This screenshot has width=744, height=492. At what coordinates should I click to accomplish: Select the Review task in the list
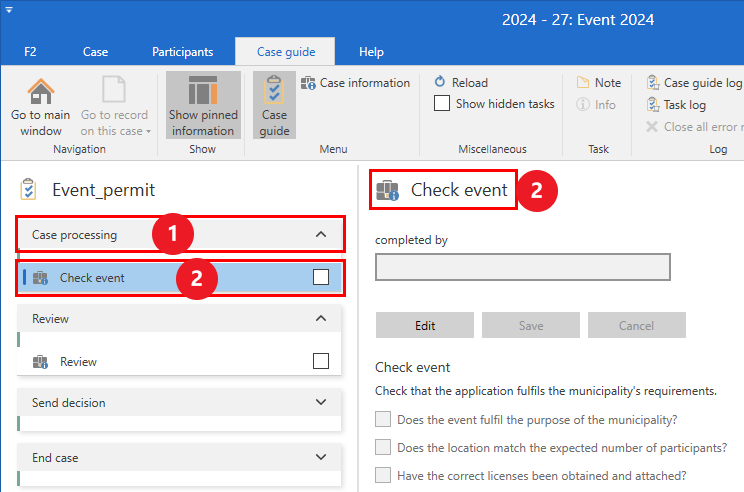tap(78, 362)
